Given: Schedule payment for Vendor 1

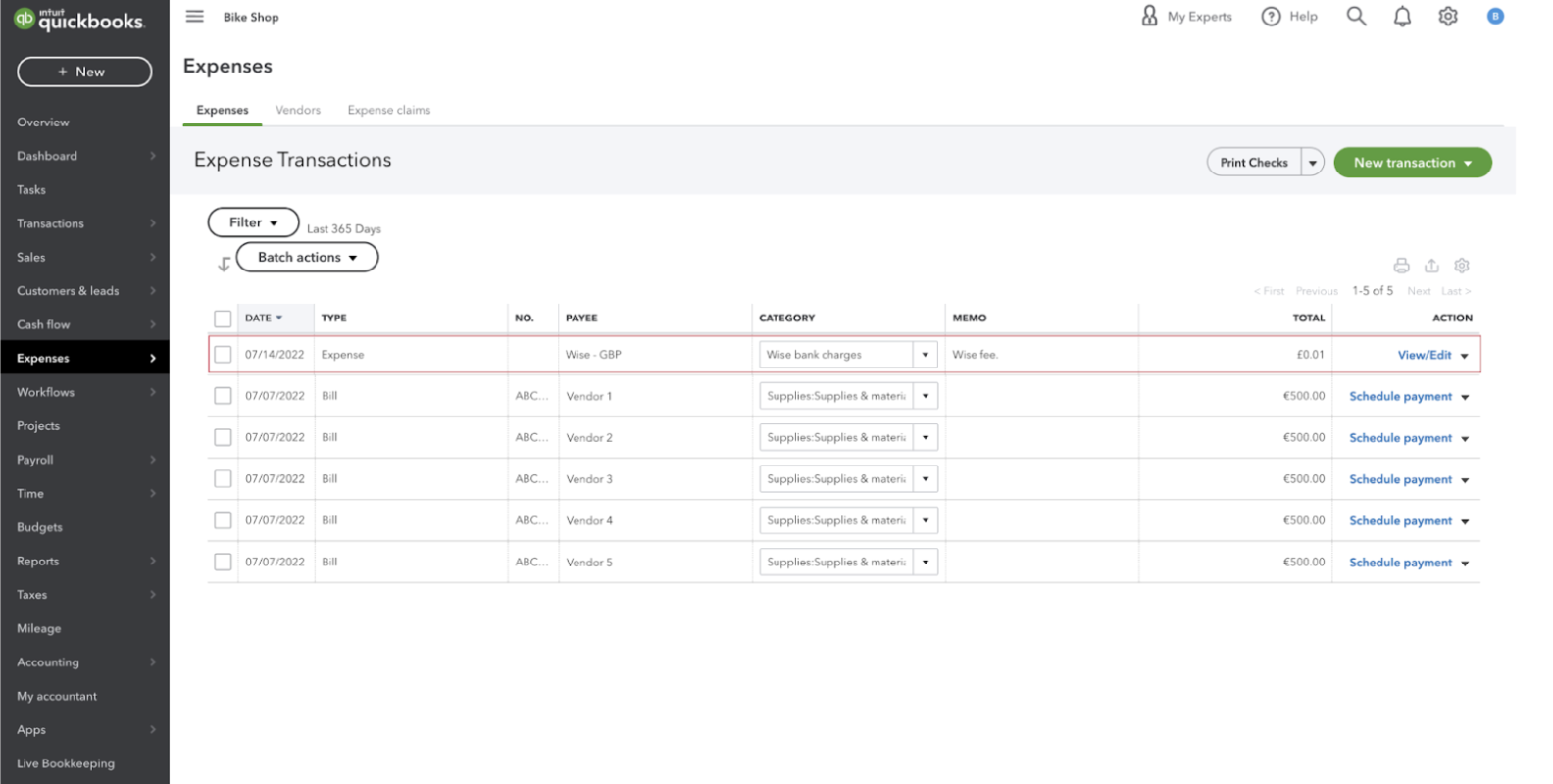Looking at the screenshot, I should click(x=1400, y=396).
